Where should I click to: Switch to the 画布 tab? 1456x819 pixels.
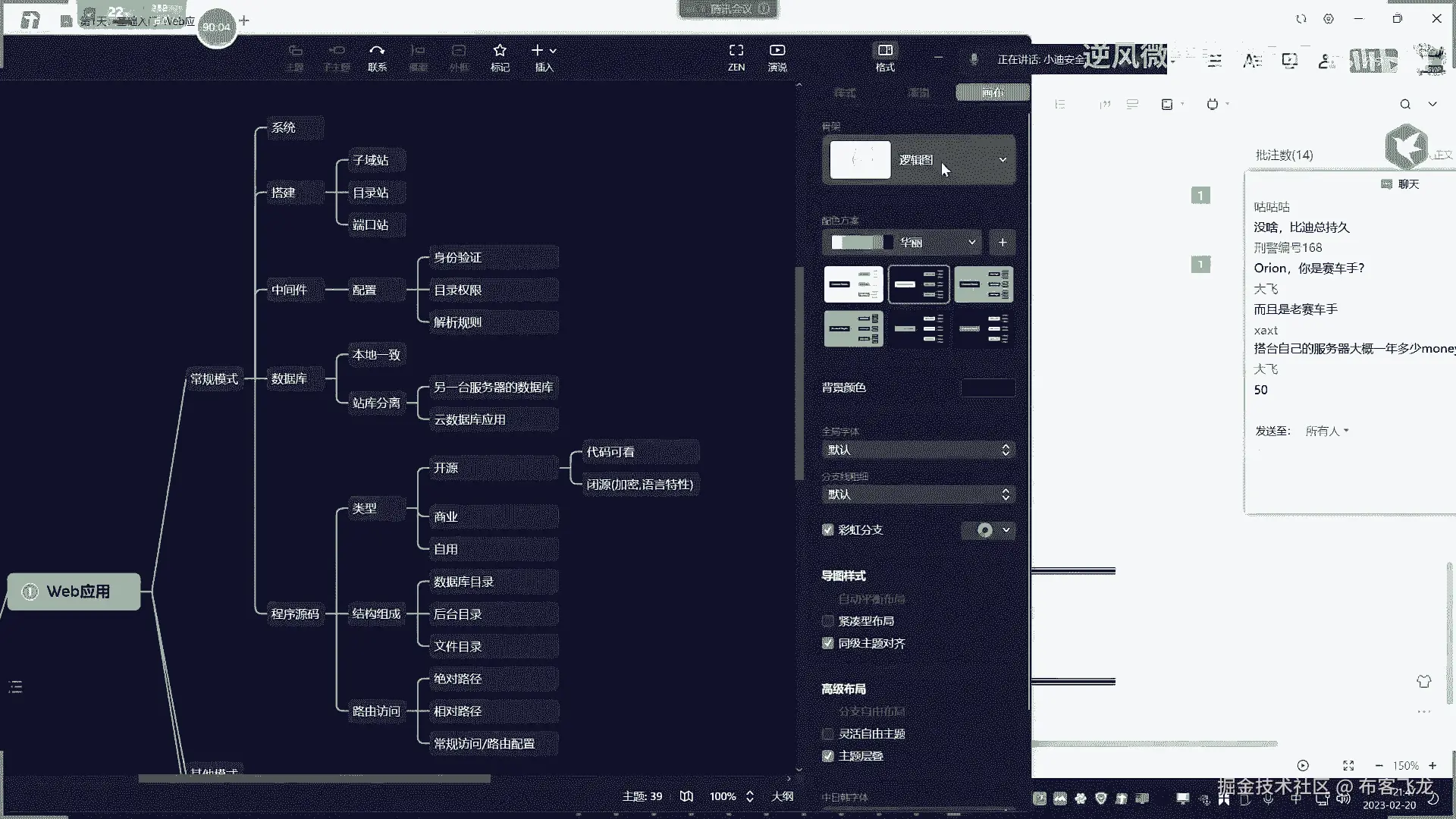(992, 93)
